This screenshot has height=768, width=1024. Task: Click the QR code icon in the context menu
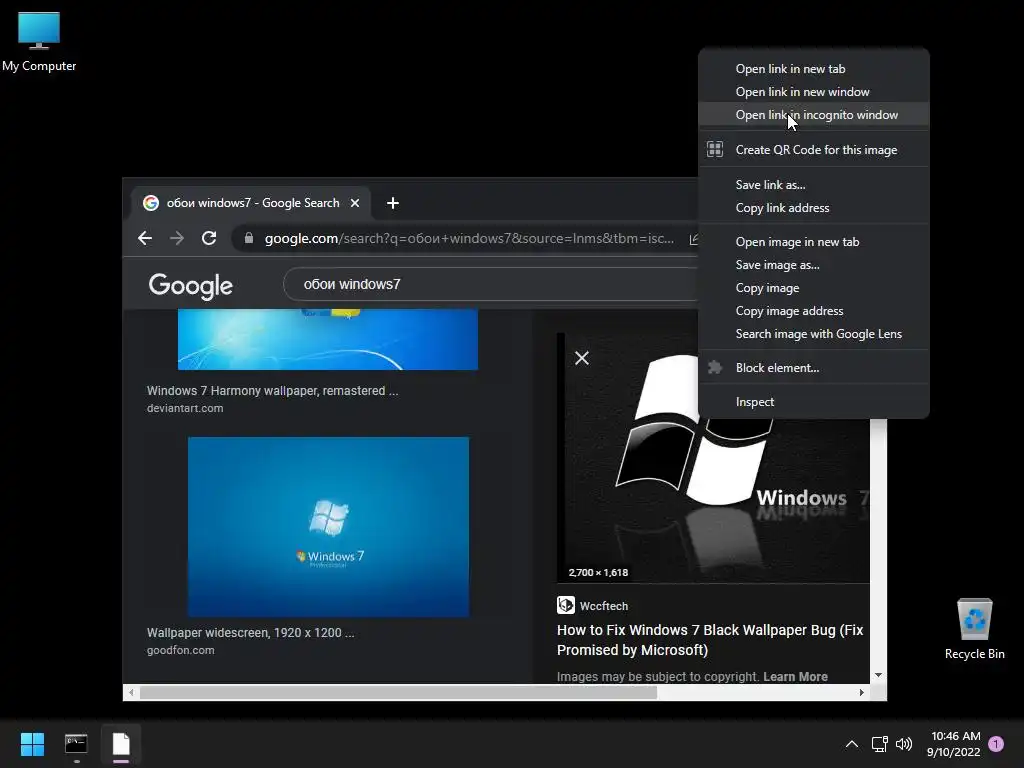click(x=715, y=150)
